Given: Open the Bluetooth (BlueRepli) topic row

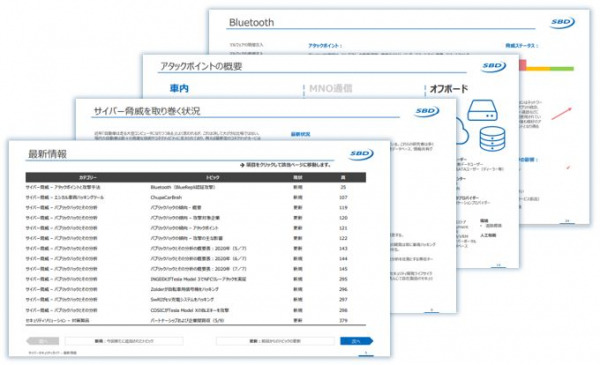Looking at the screenshot, I should click(x=195, y=187).
